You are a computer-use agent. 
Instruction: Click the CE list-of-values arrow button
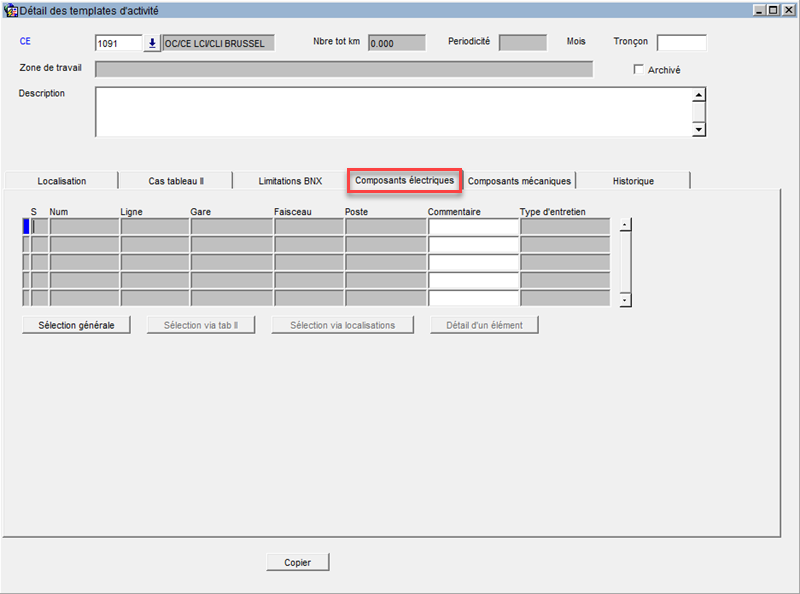[x=152, y=43]
